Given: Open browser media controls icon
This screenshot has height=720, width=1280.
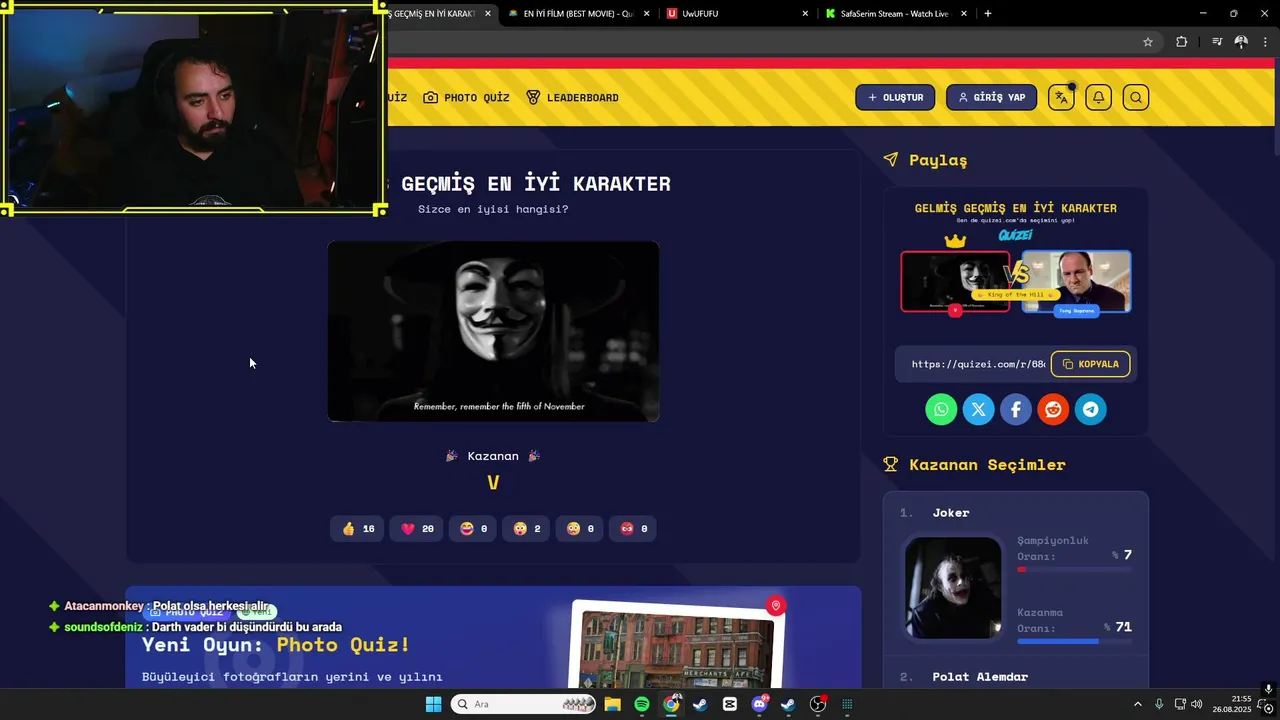Looking at the screenshot, I should click(1217, 42).
